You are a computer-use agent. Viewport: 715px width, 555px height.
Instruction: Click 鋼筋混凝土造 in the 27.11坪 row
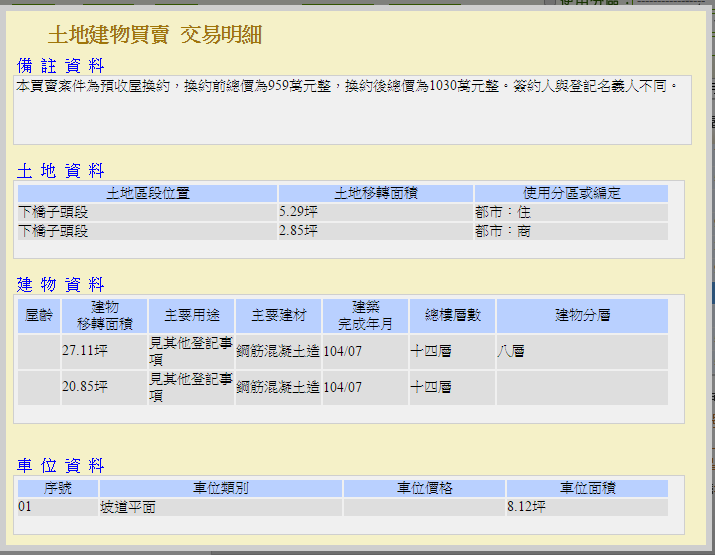[x=278, y=351]
